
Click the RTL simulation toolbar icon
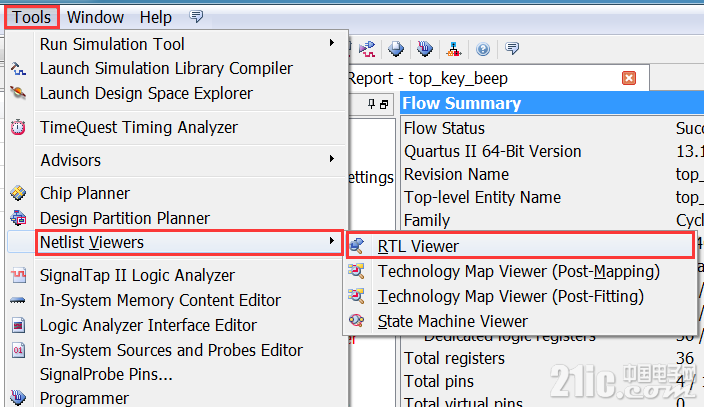point(367,49)
